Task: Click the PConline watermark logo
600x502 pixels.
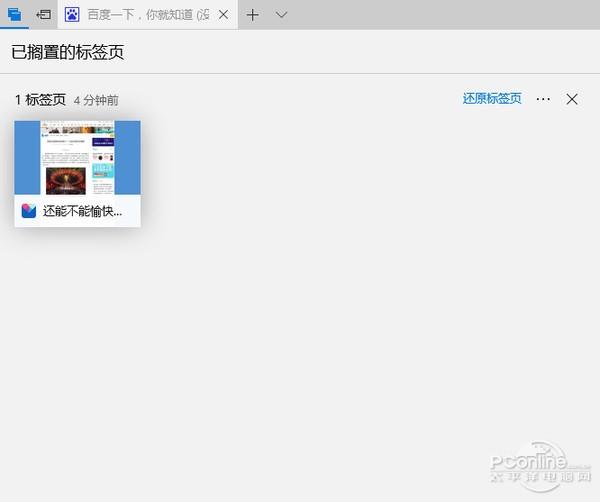Action: pos(541,466)
